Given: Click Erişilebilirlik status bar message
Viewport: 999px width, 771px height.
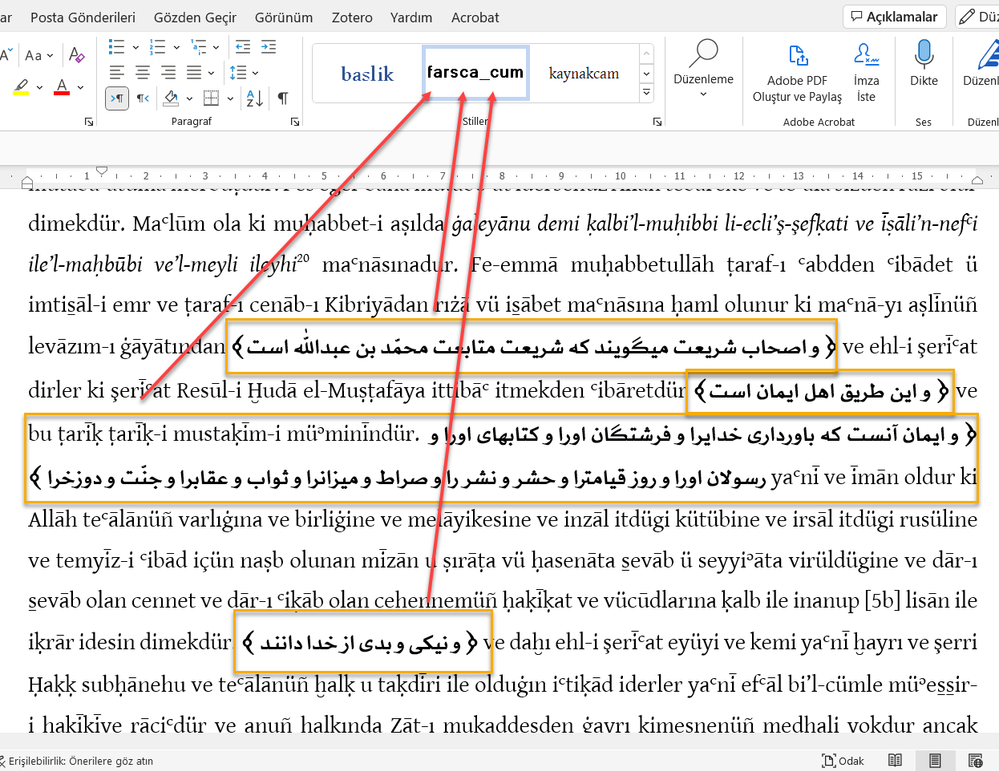Looking at the screenshot, I should coord(76,761).
